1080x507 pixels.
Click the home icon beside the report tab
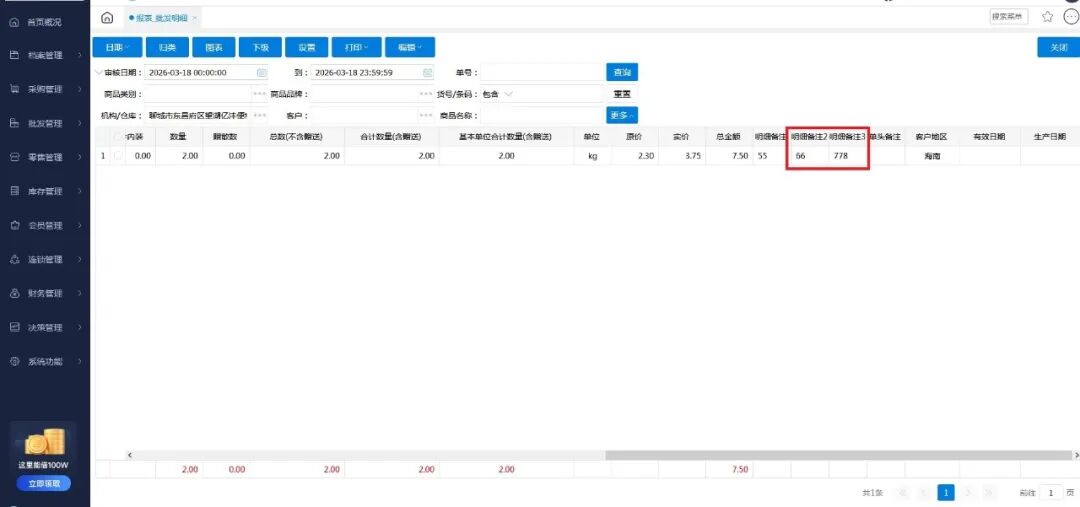(x=107, y=17)
